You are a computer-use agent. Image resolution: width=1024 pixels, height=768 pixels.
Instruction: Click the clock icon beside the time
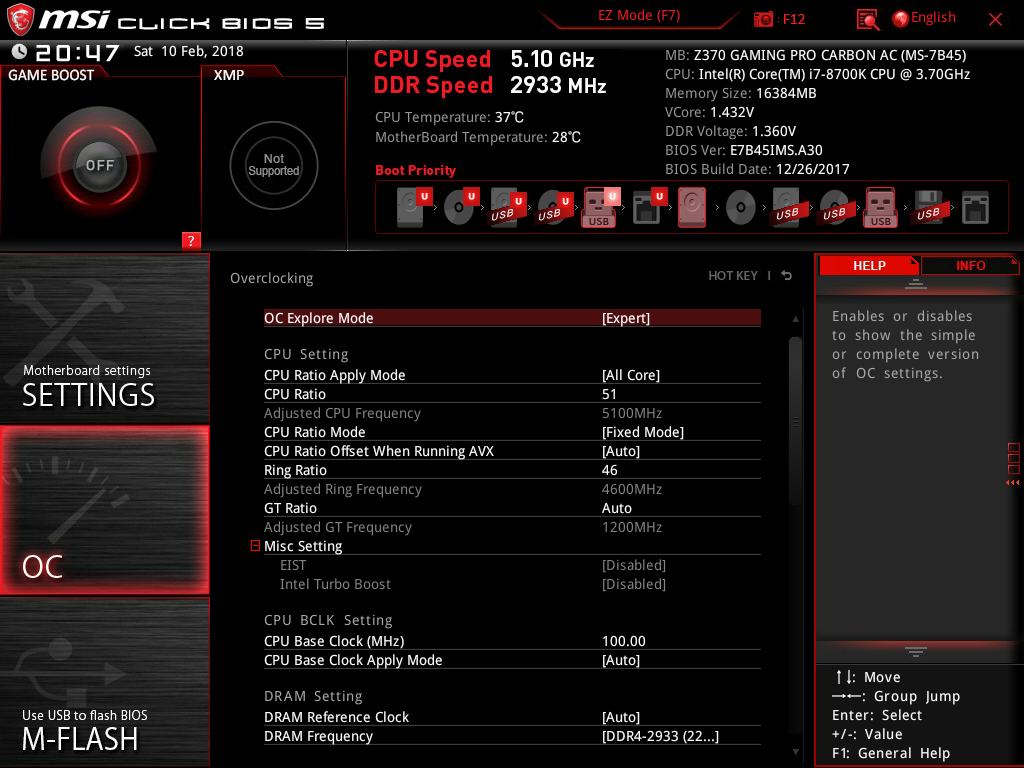(x=20, y=51)
